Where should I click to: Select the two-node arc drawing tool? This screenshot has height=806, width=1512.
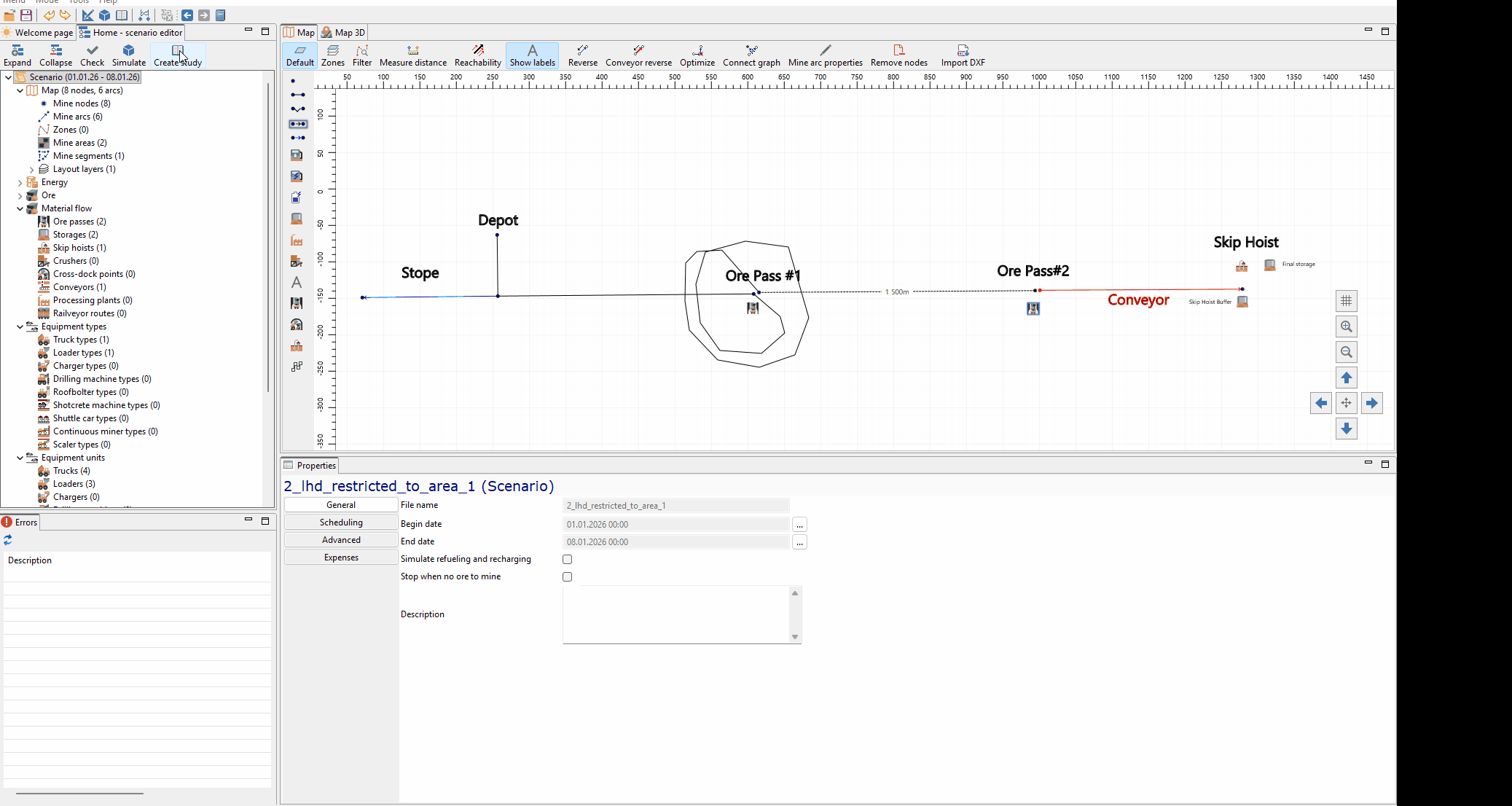click(x=298, y=95)
